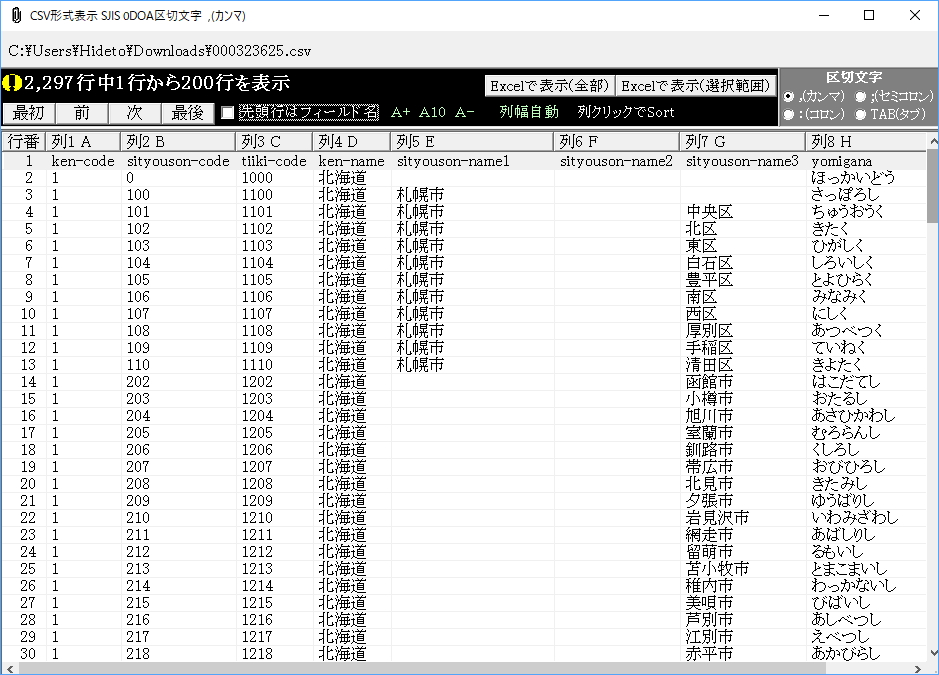Jump to last page with 最後 button
Image resolution: width=939 pixels, height=675 pixels.
(x=185, y=113)
